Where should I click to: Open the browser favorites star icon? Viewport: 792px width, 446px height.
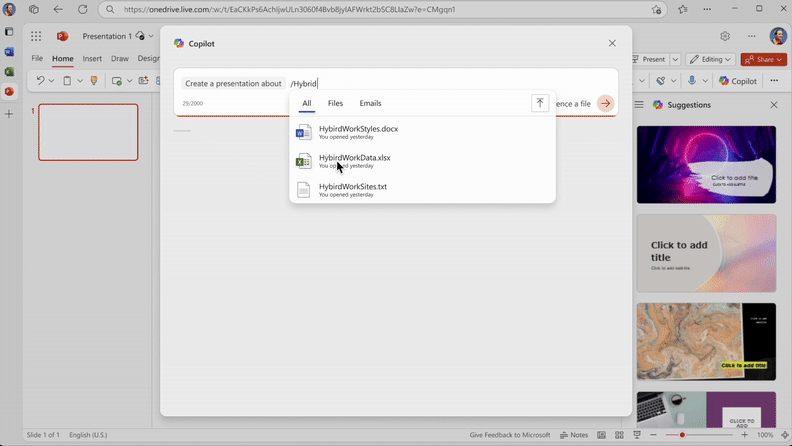click(x=683, y=9)
